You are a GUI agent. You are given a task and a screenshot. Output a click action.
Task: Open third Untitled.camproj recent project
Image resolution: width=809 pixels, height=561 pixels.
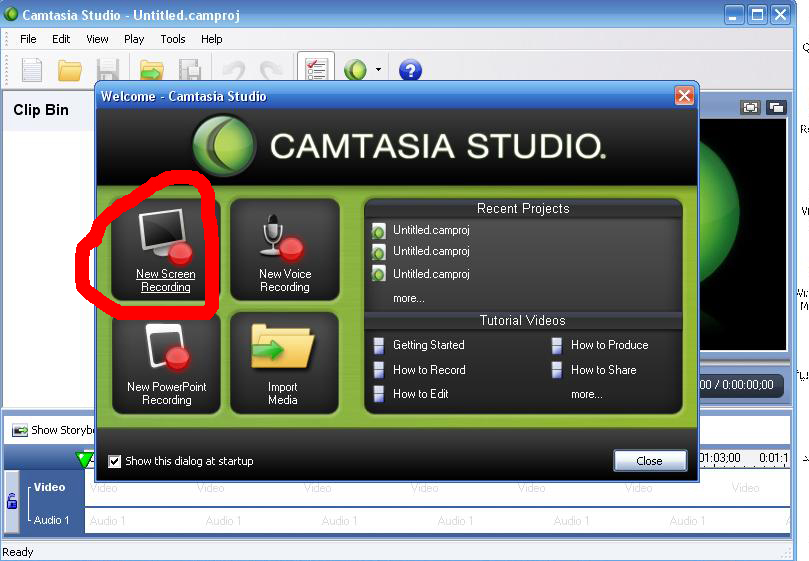coord(431,274)
